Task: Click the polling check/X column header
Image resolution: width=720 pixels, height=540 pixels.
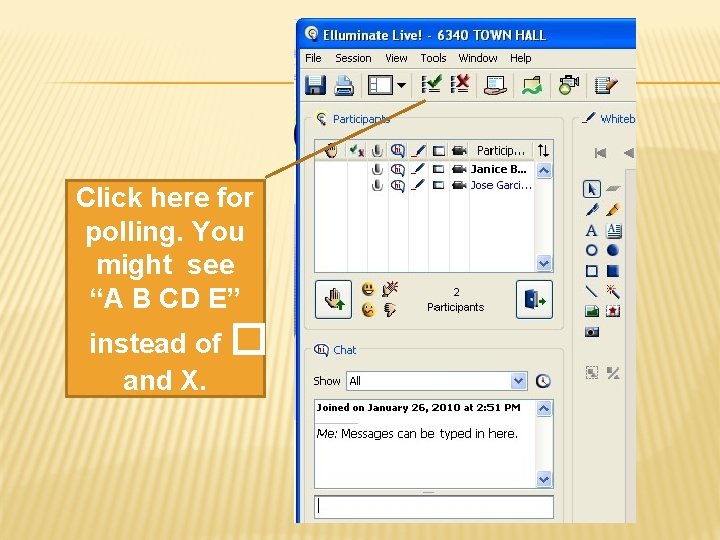Action: pos(357,151)
